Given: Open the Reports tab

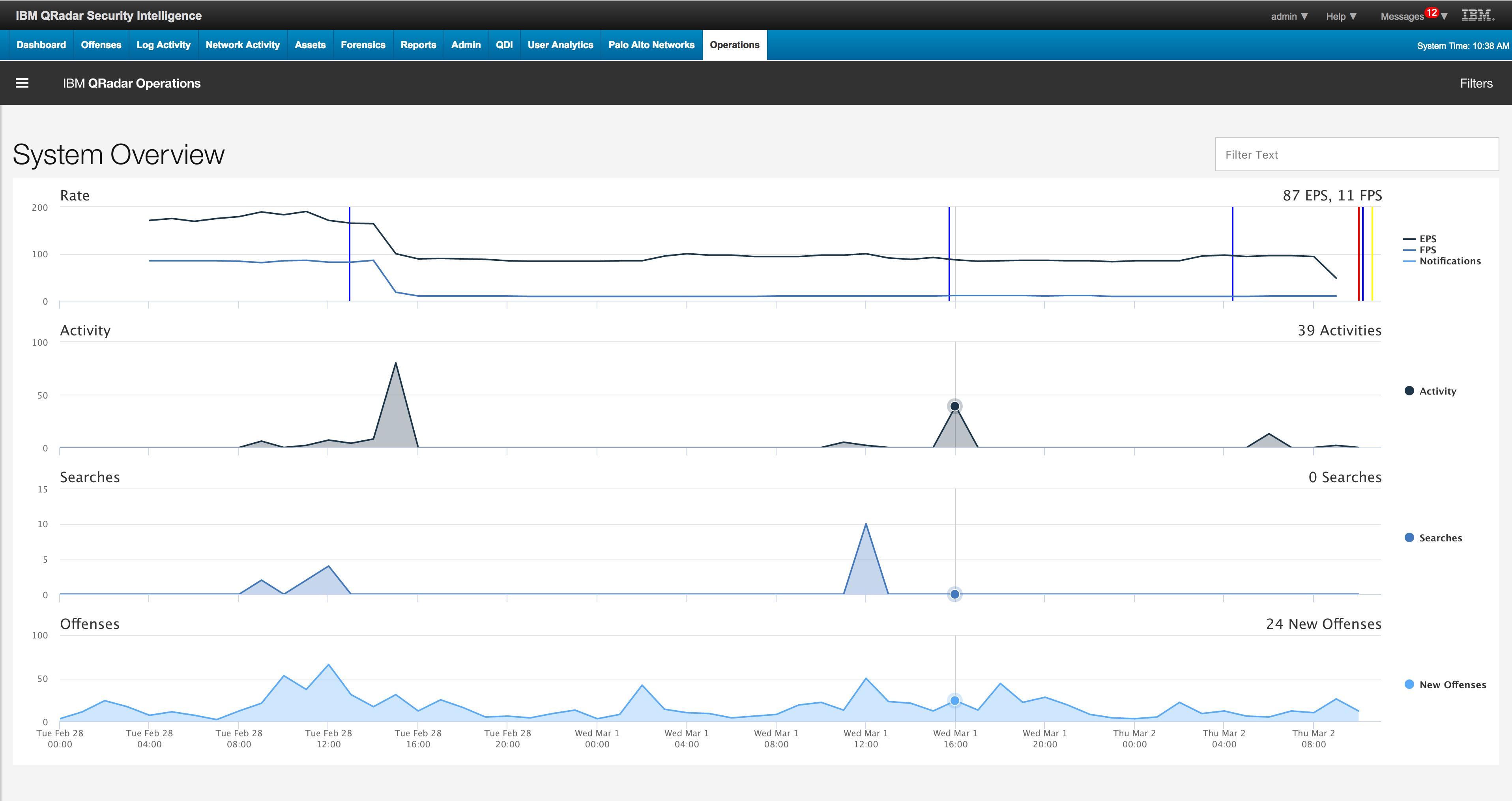Looking at the screenshot, I should tap(418, 45).
